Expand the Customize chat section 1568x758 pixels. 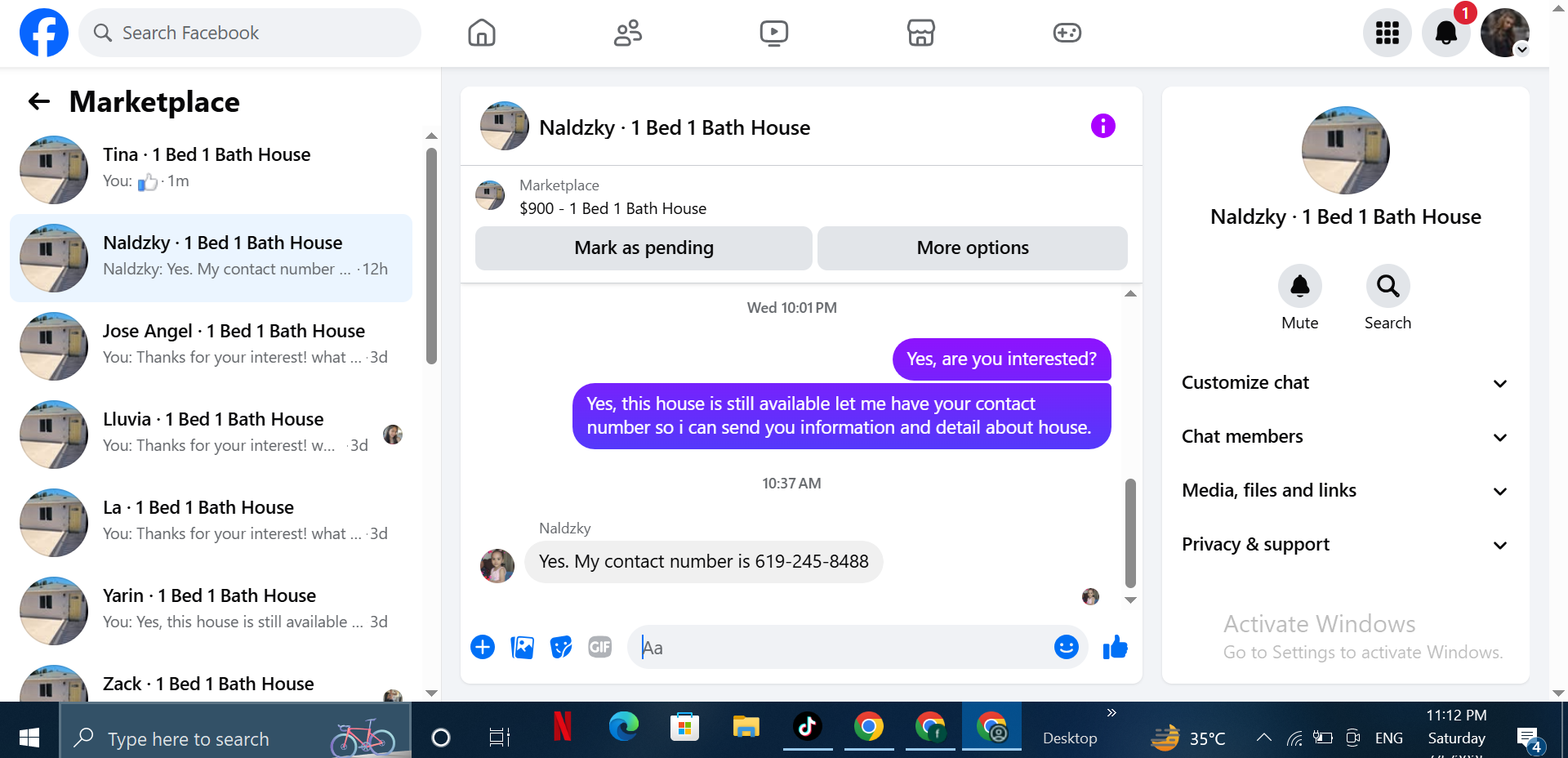pos(1344,383)
